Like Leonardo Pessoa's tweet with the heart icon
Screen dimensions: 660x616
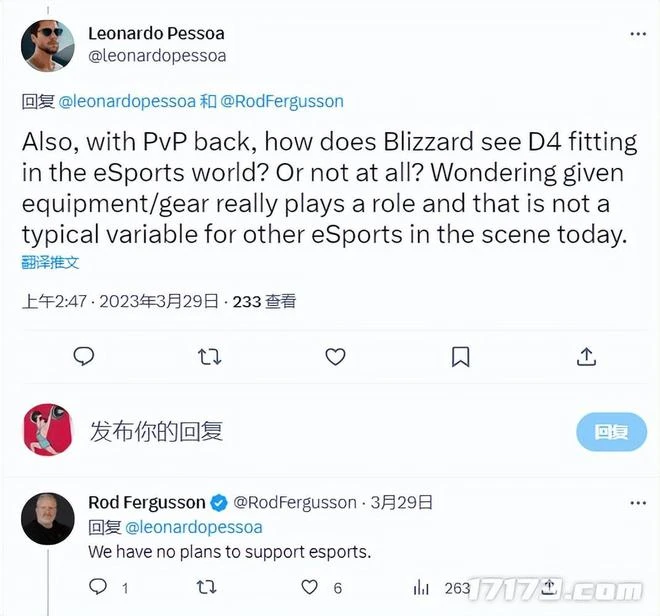coord(335,357)
